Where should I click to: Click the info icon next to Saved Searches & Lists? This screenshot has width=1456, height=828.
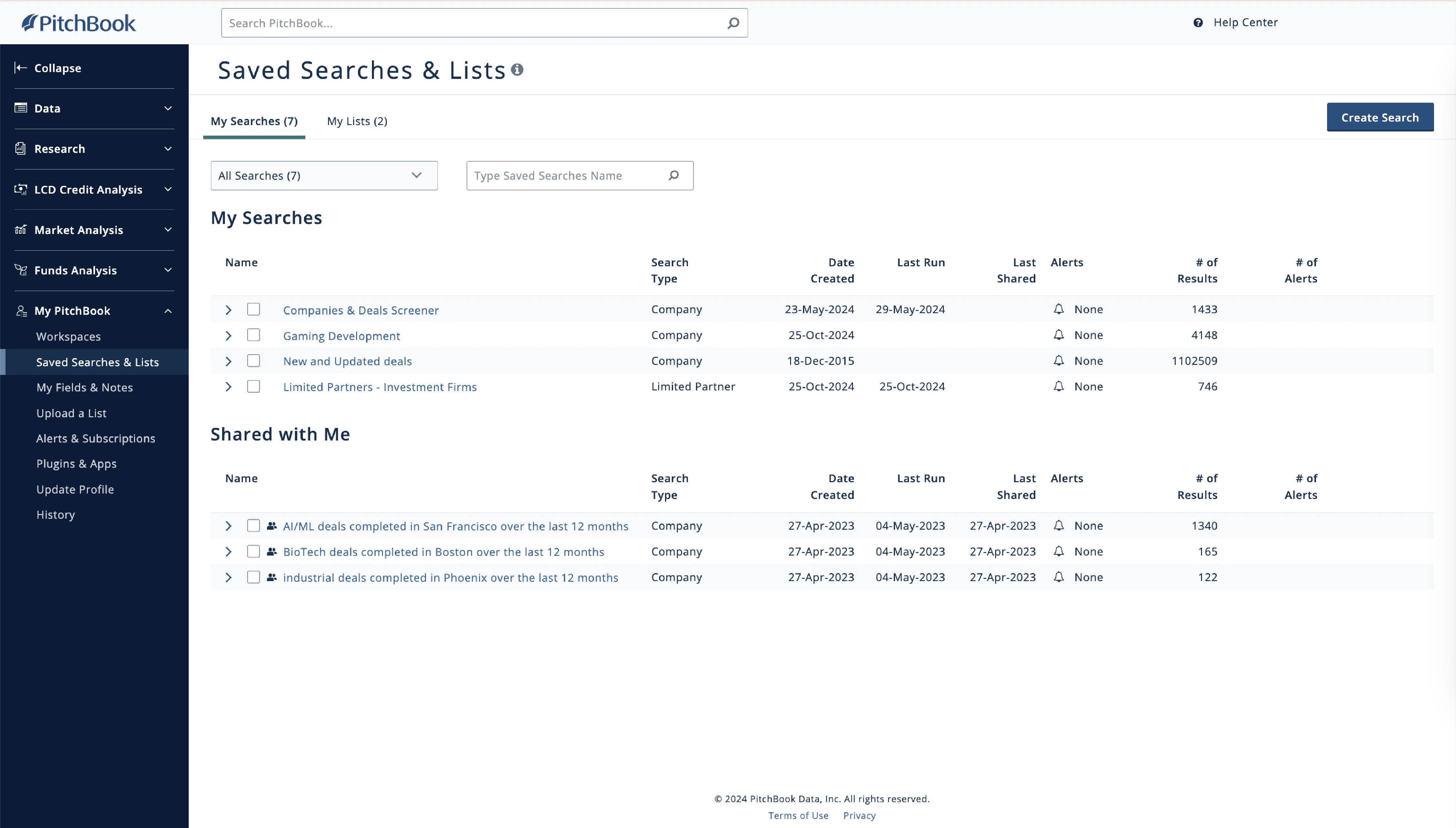(517, 69)
